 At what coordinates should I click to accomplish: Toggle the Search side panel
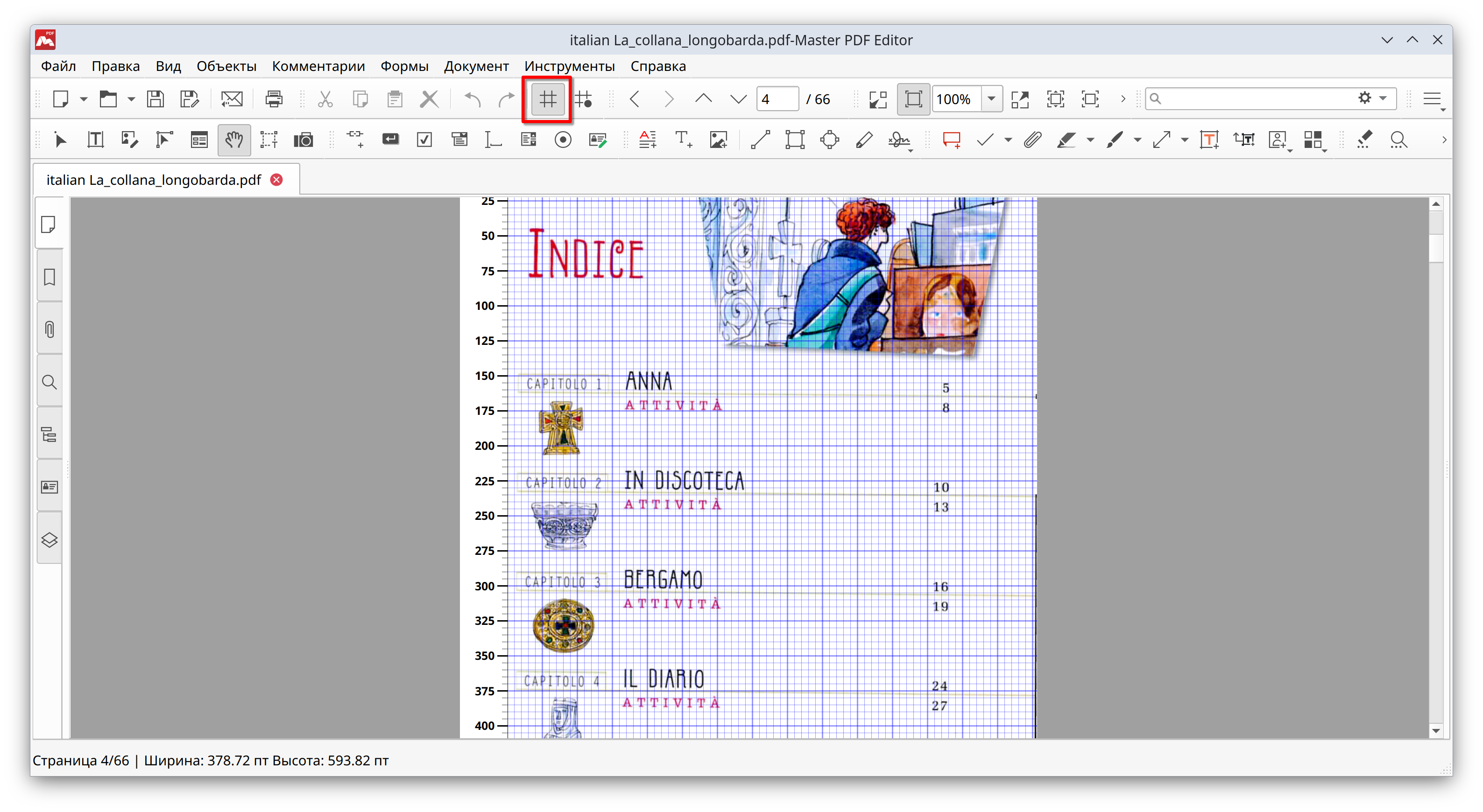(49, 382)
